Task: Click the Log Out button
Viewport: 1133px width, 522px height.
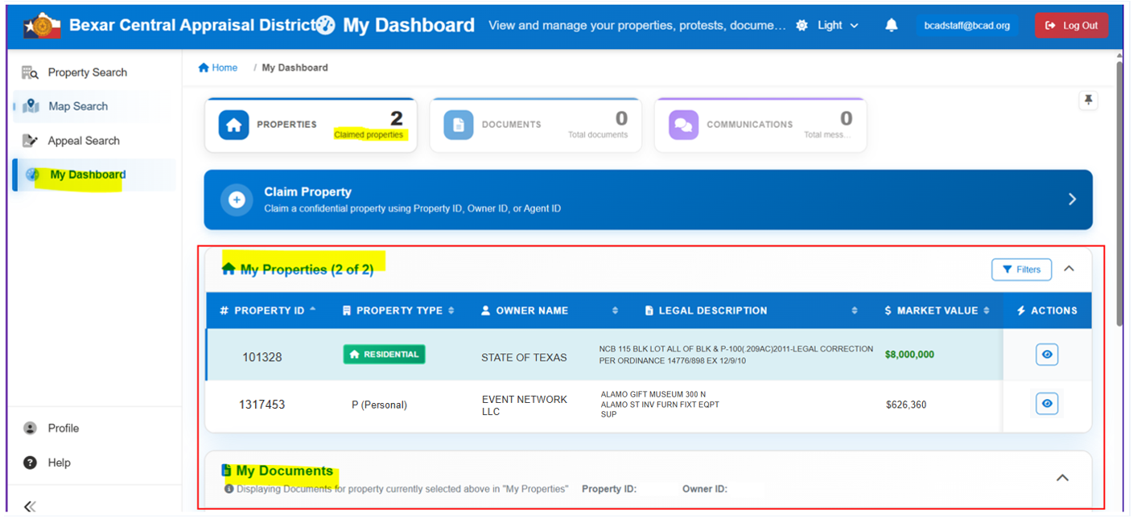Action: [1071, 25]
